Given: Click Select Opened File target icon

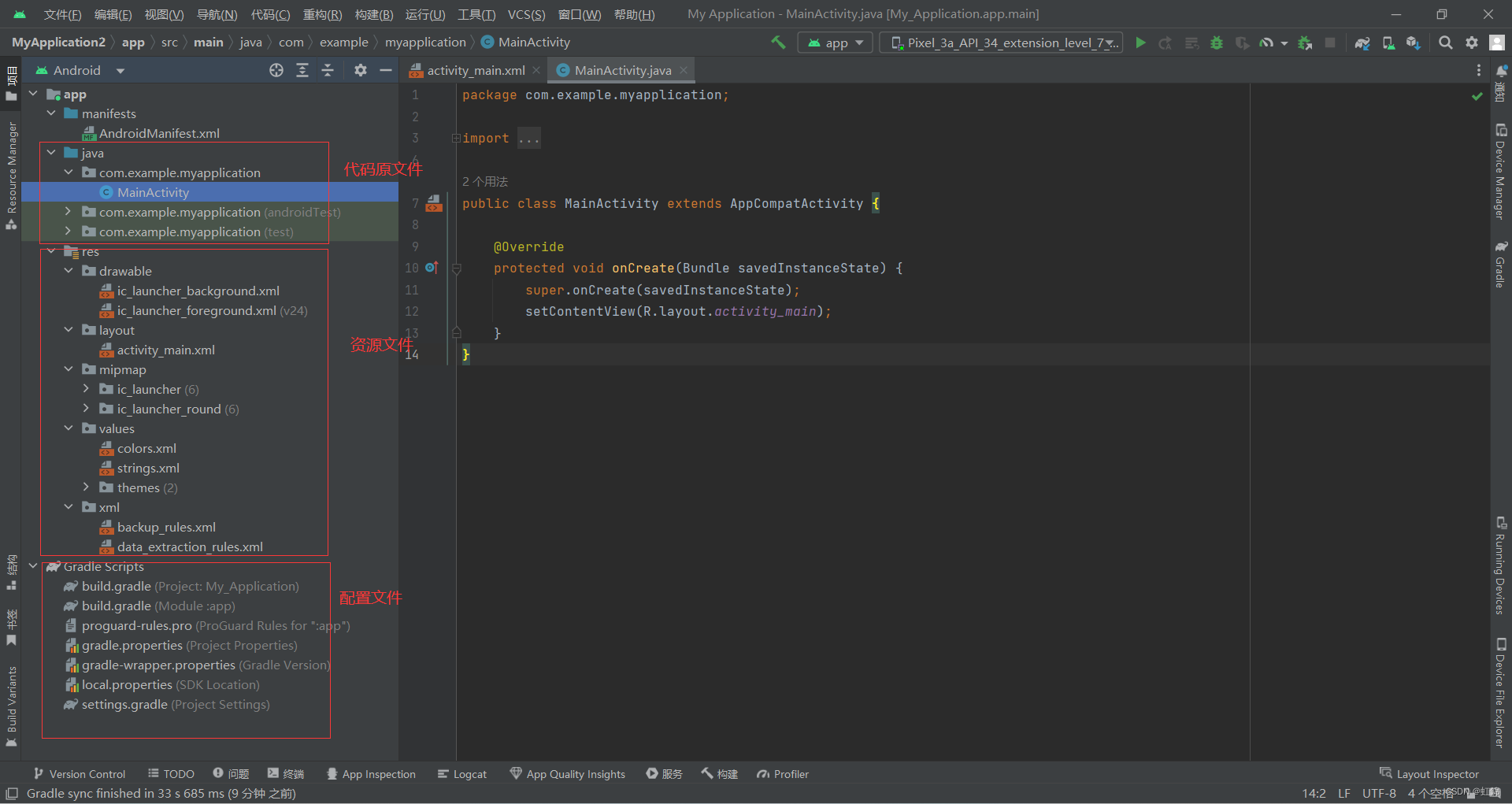Looking at the screenshot, I should [276, 70].
